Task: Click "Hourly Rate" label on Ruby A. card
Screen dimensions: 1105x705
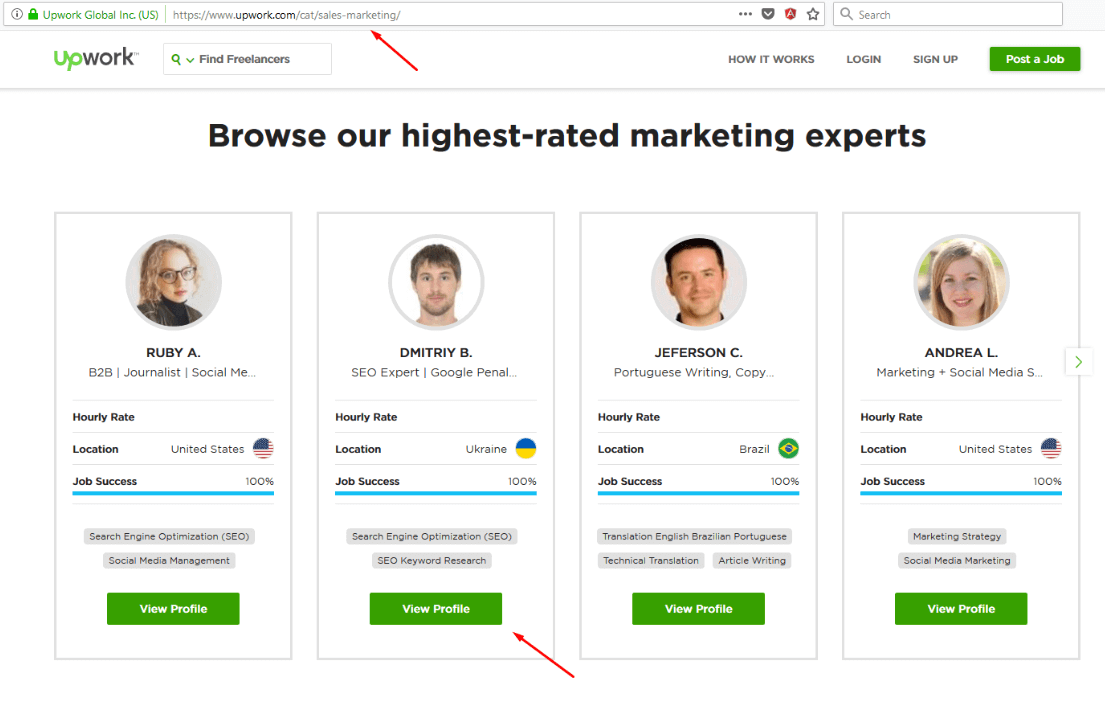Action: (x=104, y=417)
